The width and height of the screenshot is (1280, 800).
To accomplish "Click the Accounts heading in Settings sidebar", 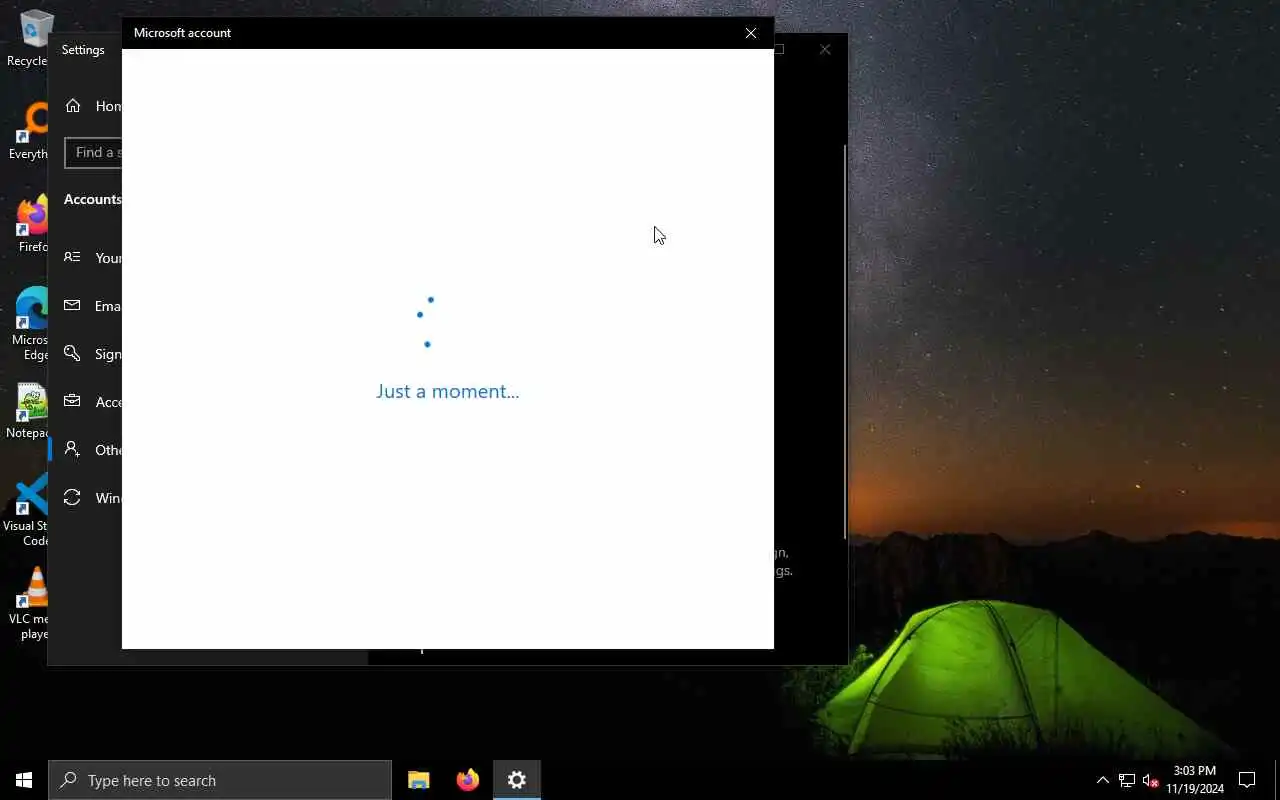I will (93, 199).
